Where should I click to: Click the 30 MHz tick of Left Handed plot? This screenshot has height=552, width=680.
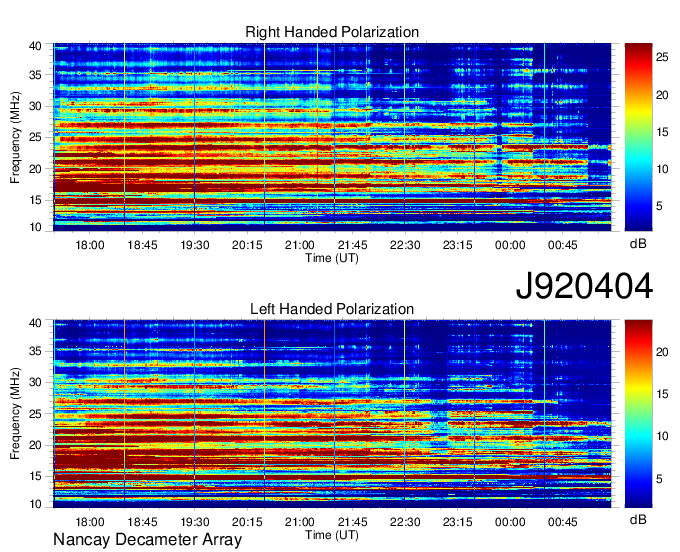pos(36,382)
